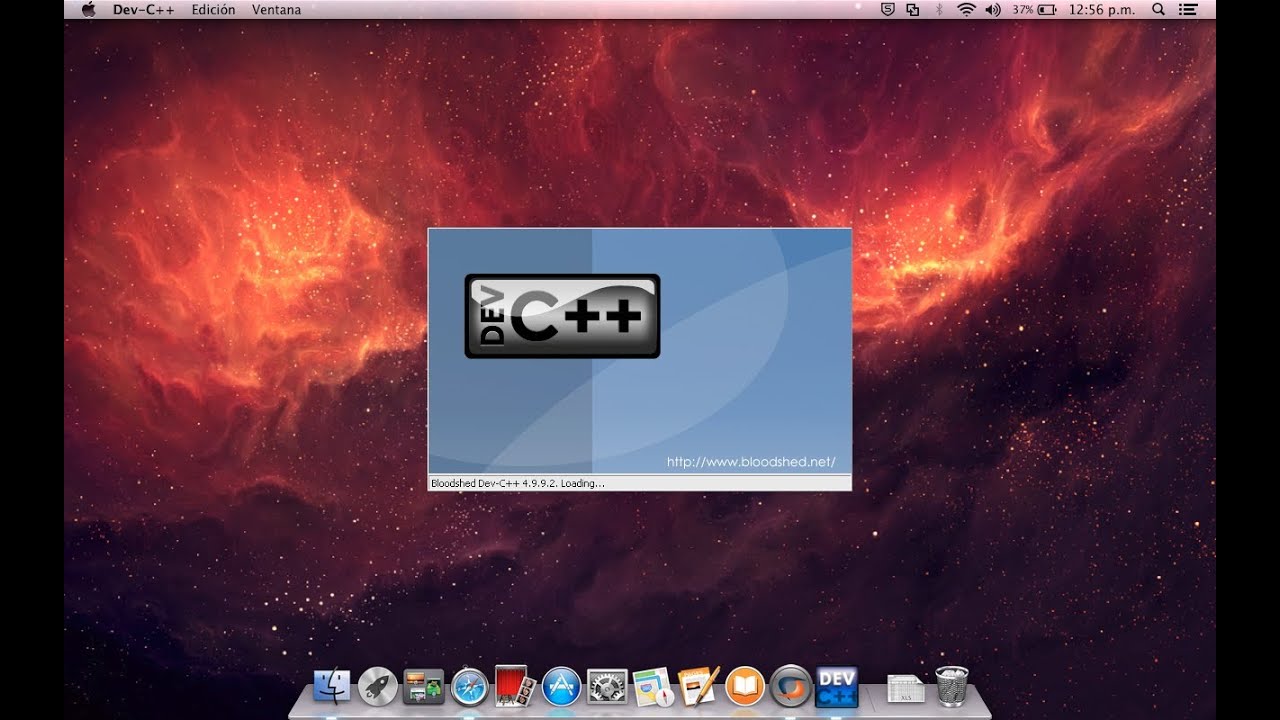Open Pages in the Dock
Screen dimensions: 1280x720
click(x=698, y=686)
